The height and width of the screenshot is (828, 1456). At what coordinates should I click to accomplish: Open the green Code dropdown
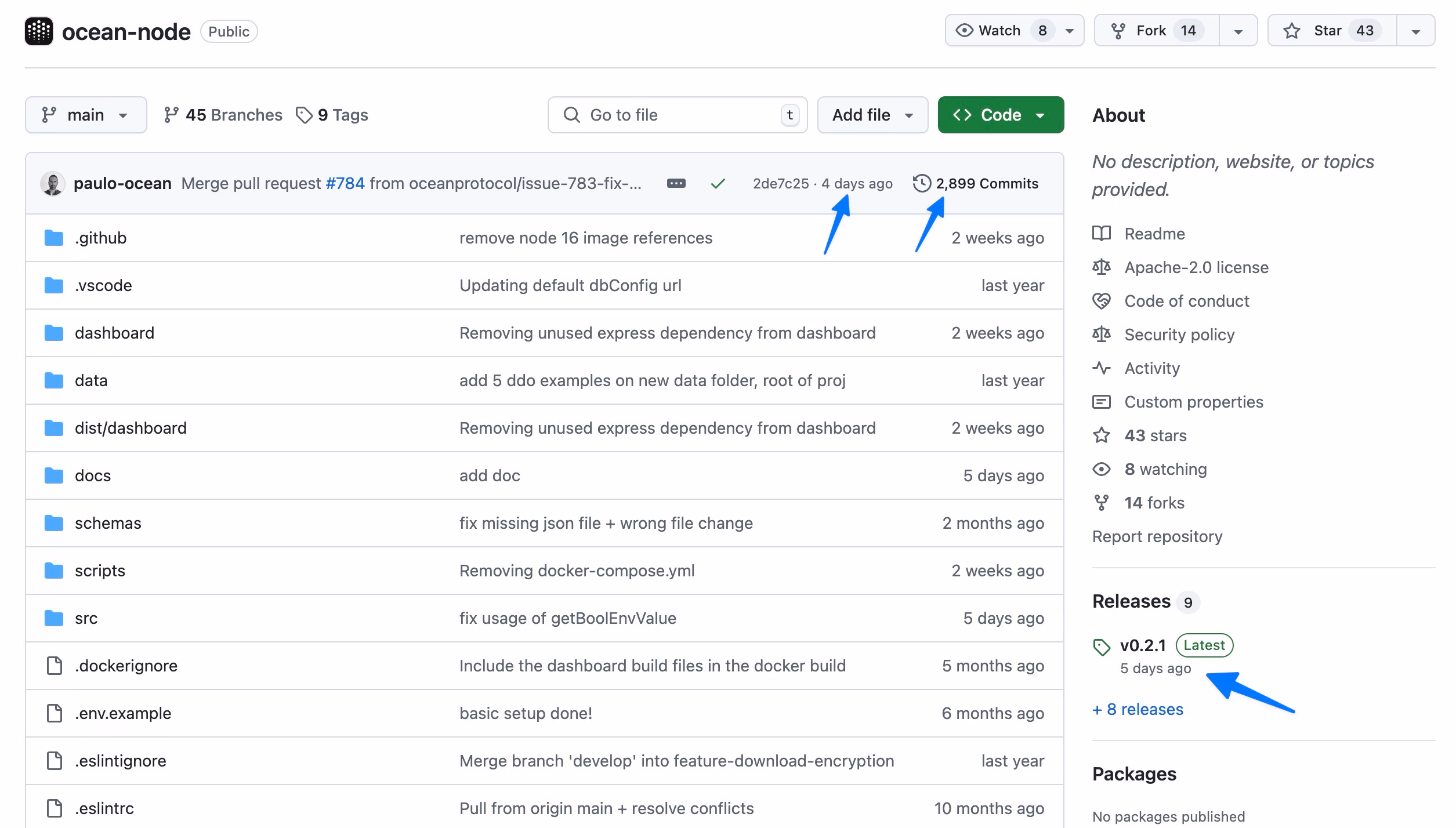point(1000,114)
